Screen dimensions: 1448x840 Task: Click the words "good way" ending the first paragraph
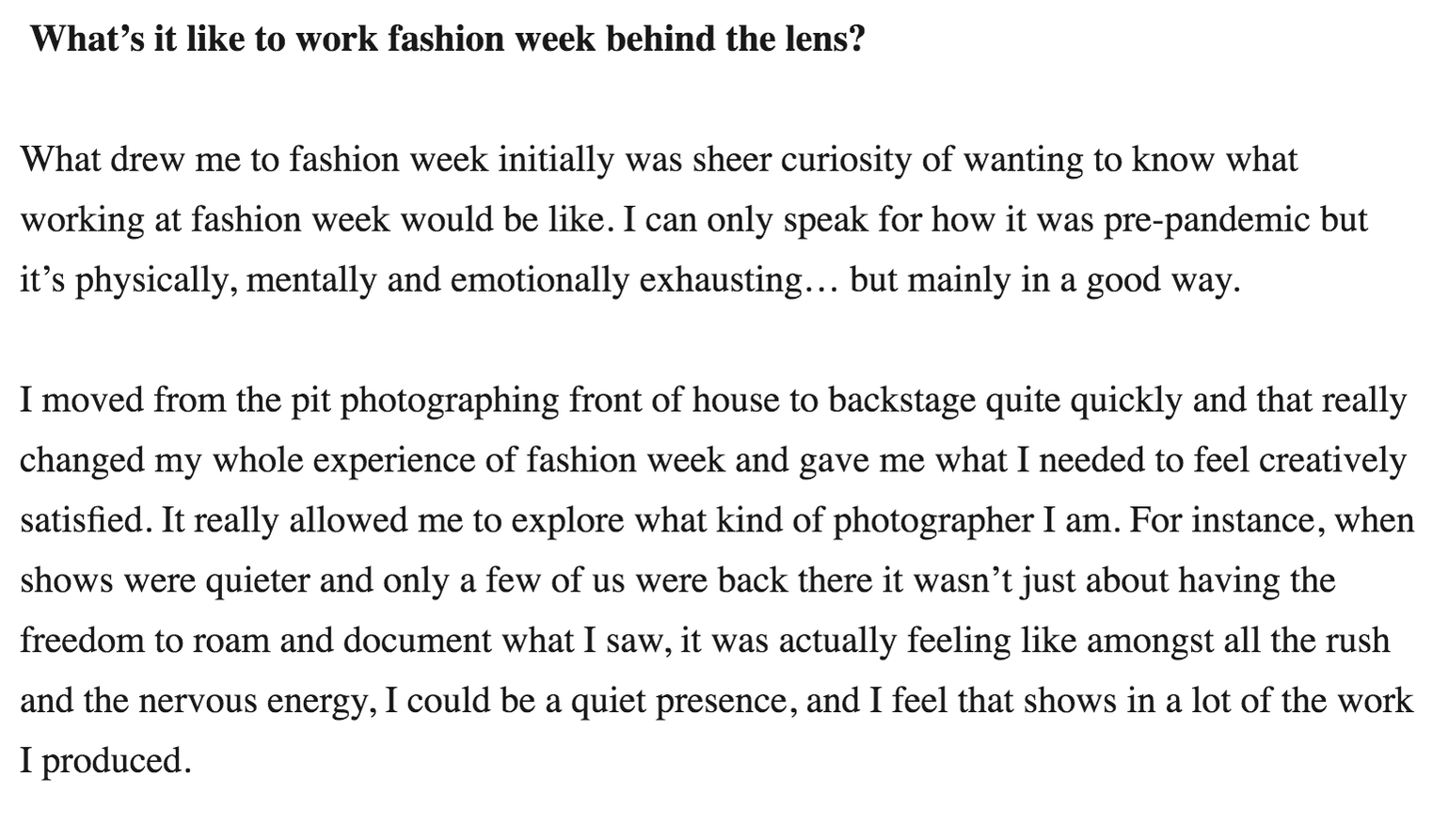1158,280
